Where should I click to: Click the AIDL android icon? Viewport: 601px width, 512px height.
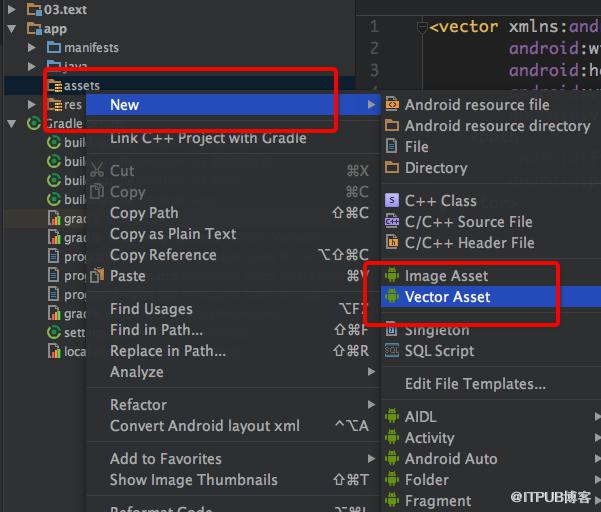392,416
